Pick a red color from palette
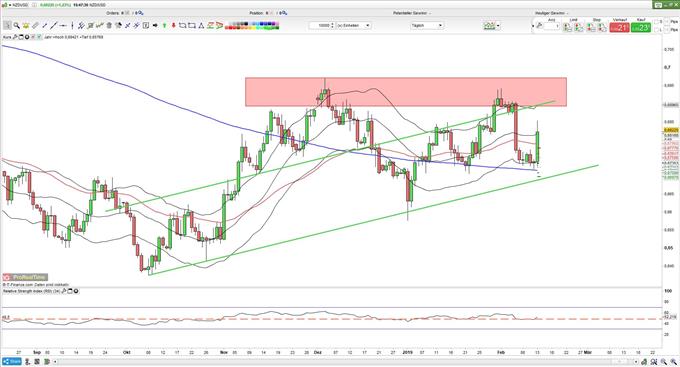The width and height of the screenshot is (680, 367). pos(230,28)
